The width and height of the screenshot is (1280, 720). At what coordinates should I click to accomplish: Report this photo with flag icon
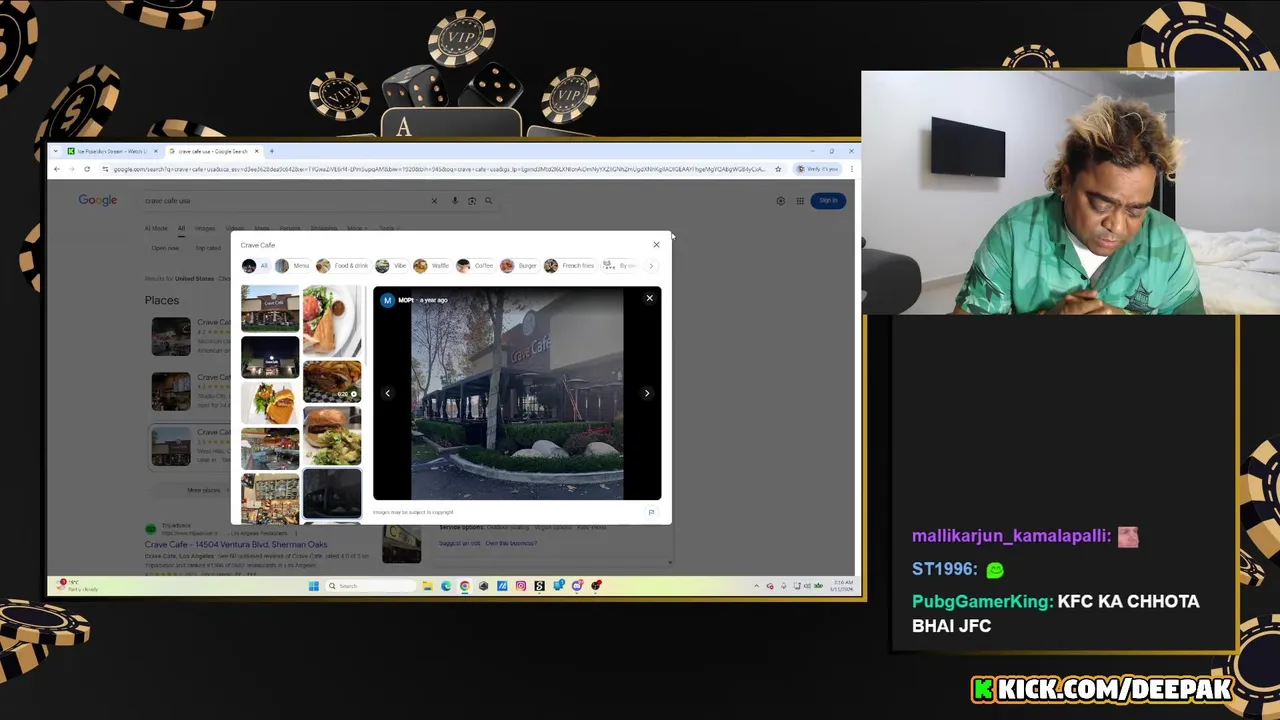pyautogui.click(x=651, y=512)
